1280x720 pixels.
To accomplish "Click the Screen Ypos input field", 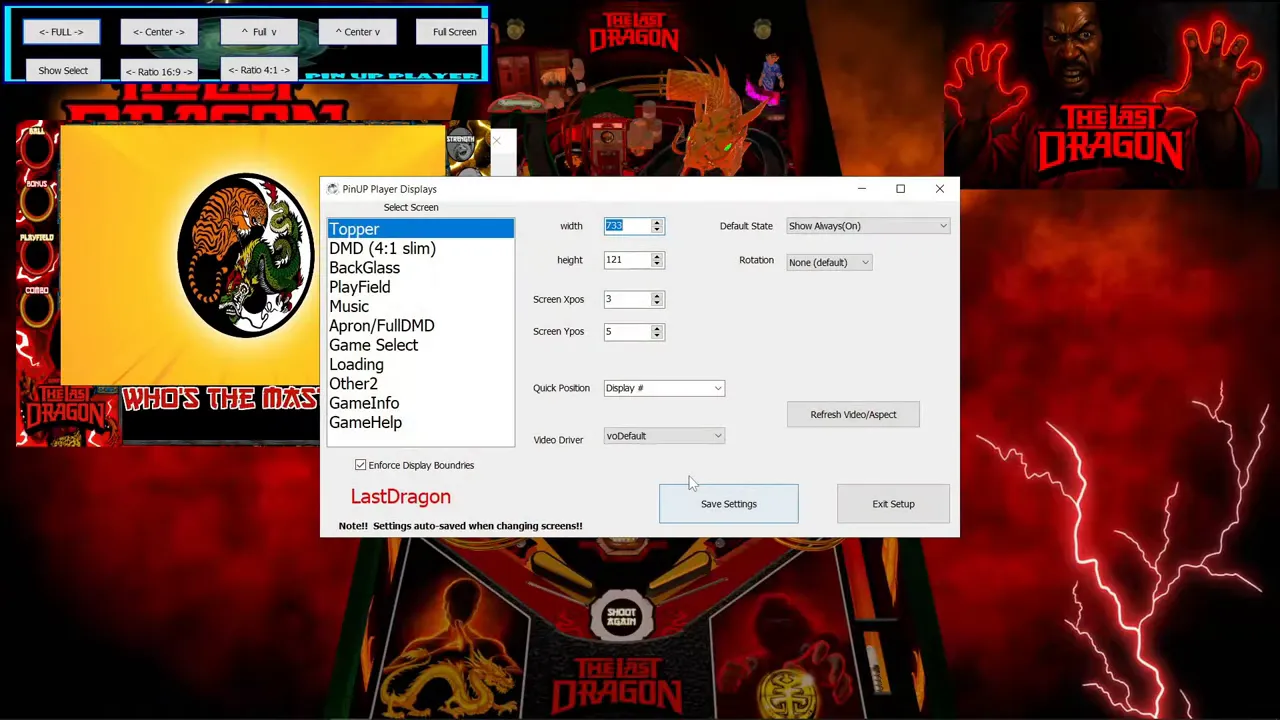I will pyautogui.click(x=626, y=331).
